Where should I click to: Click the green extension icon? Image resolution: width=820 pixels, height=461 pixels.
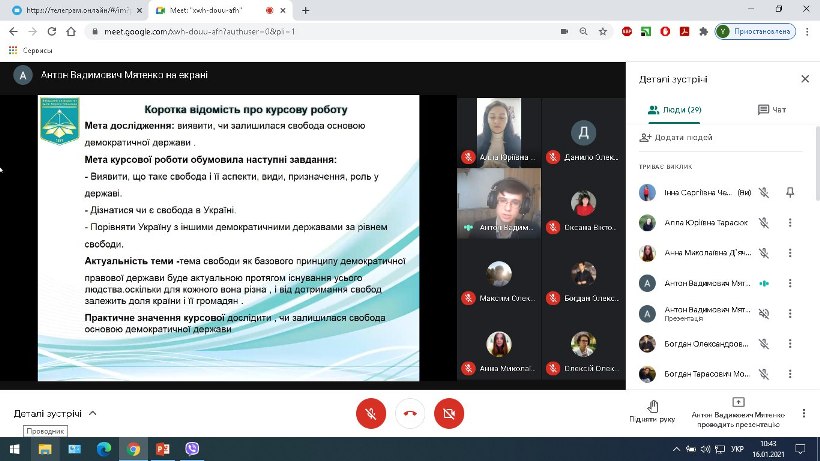(x=646, y=31)
